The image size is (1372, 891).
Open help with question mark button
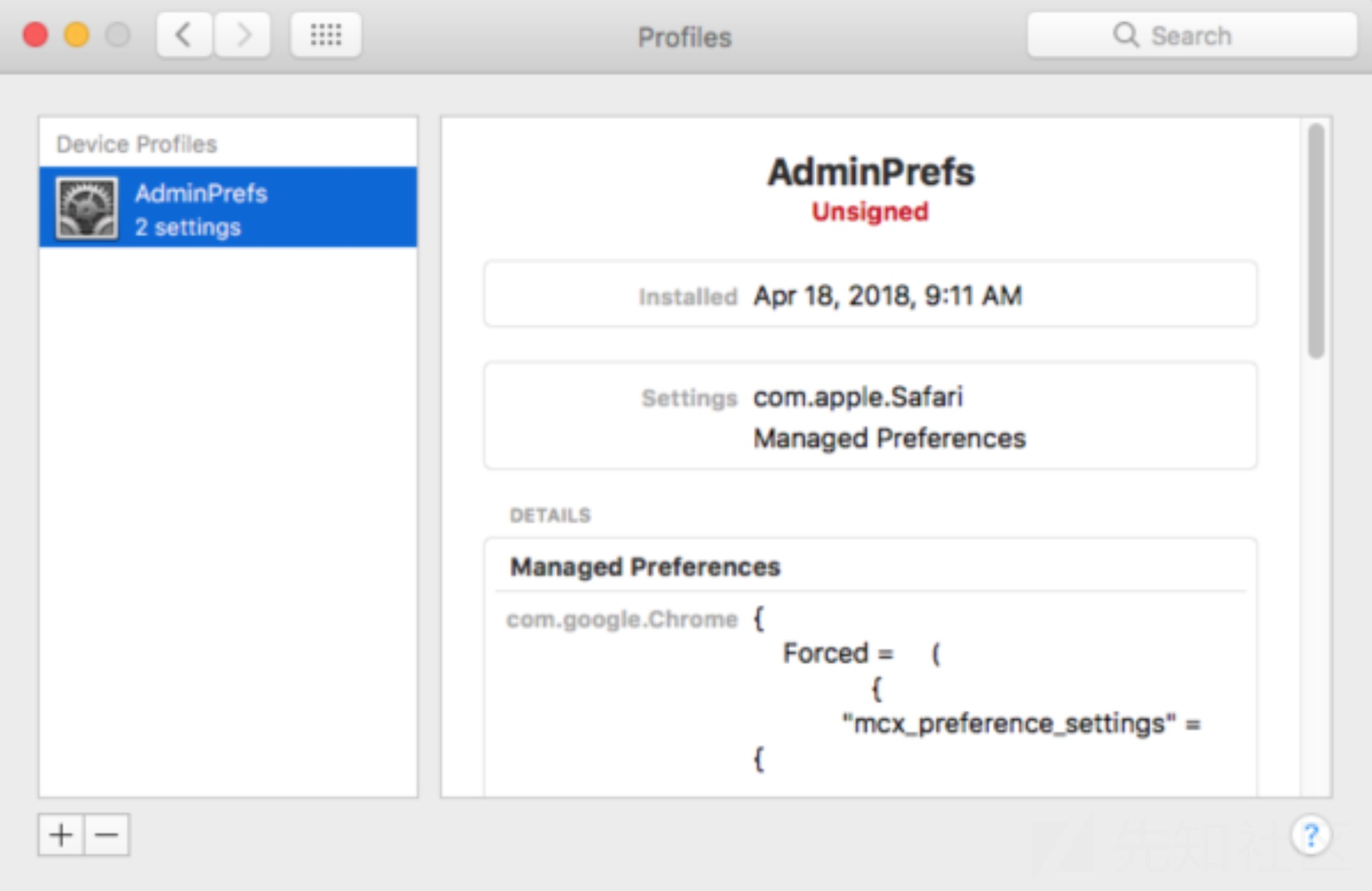[1310, 835]
